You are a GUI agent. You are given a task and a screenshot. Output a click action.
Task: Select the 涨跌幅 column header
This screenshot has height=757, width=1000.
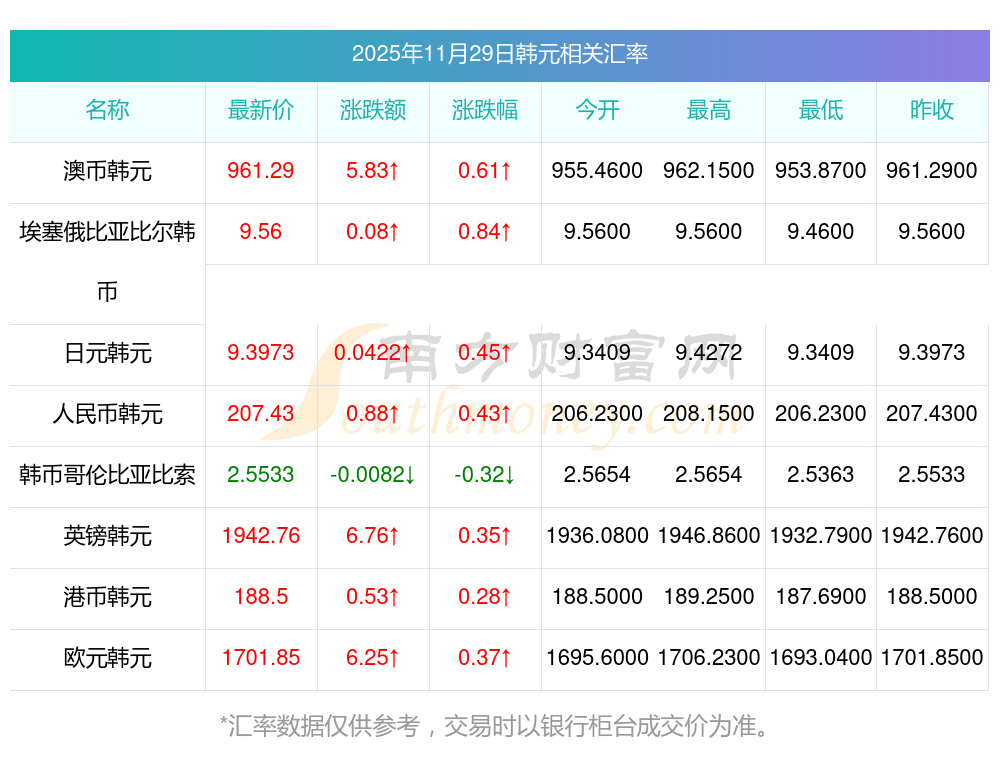click(x=485, y=110)
